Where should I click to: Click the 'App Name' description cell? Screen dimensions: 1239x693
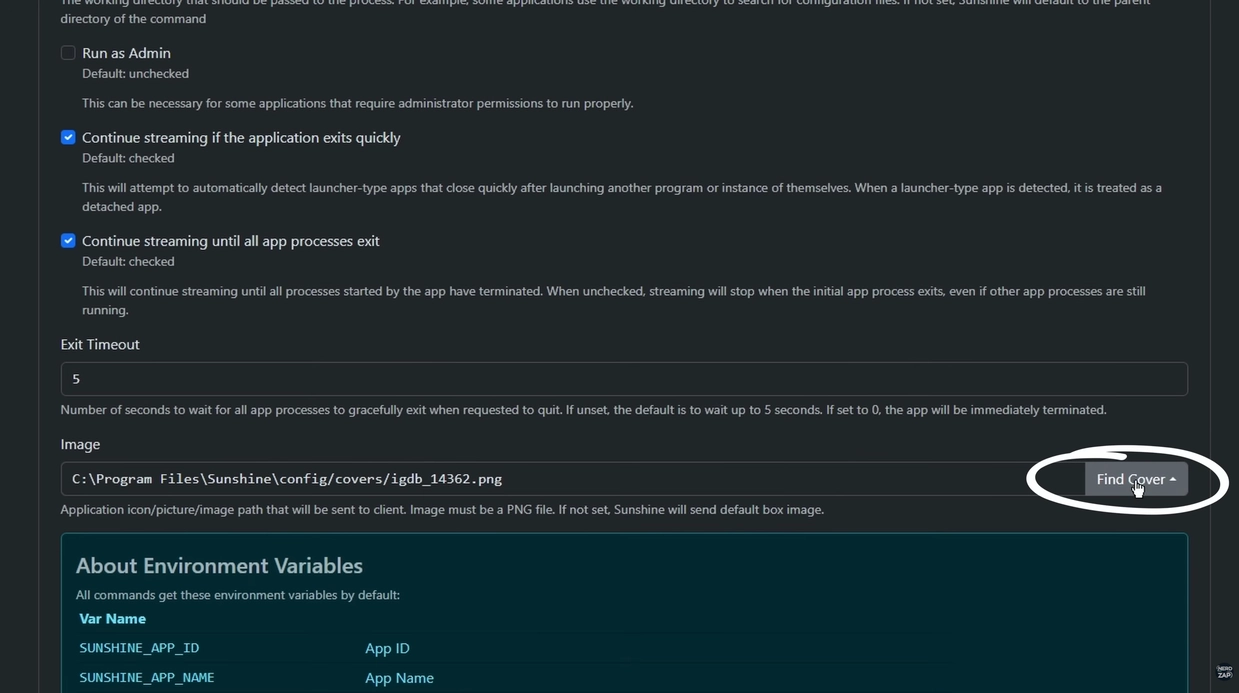coord(399,678)
